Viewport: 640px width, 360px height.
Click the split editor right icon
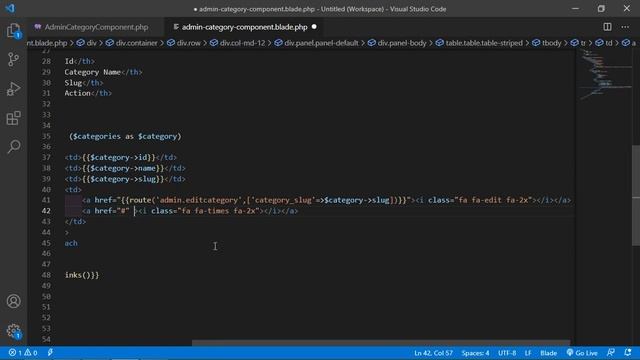click(x=607, y=27)
